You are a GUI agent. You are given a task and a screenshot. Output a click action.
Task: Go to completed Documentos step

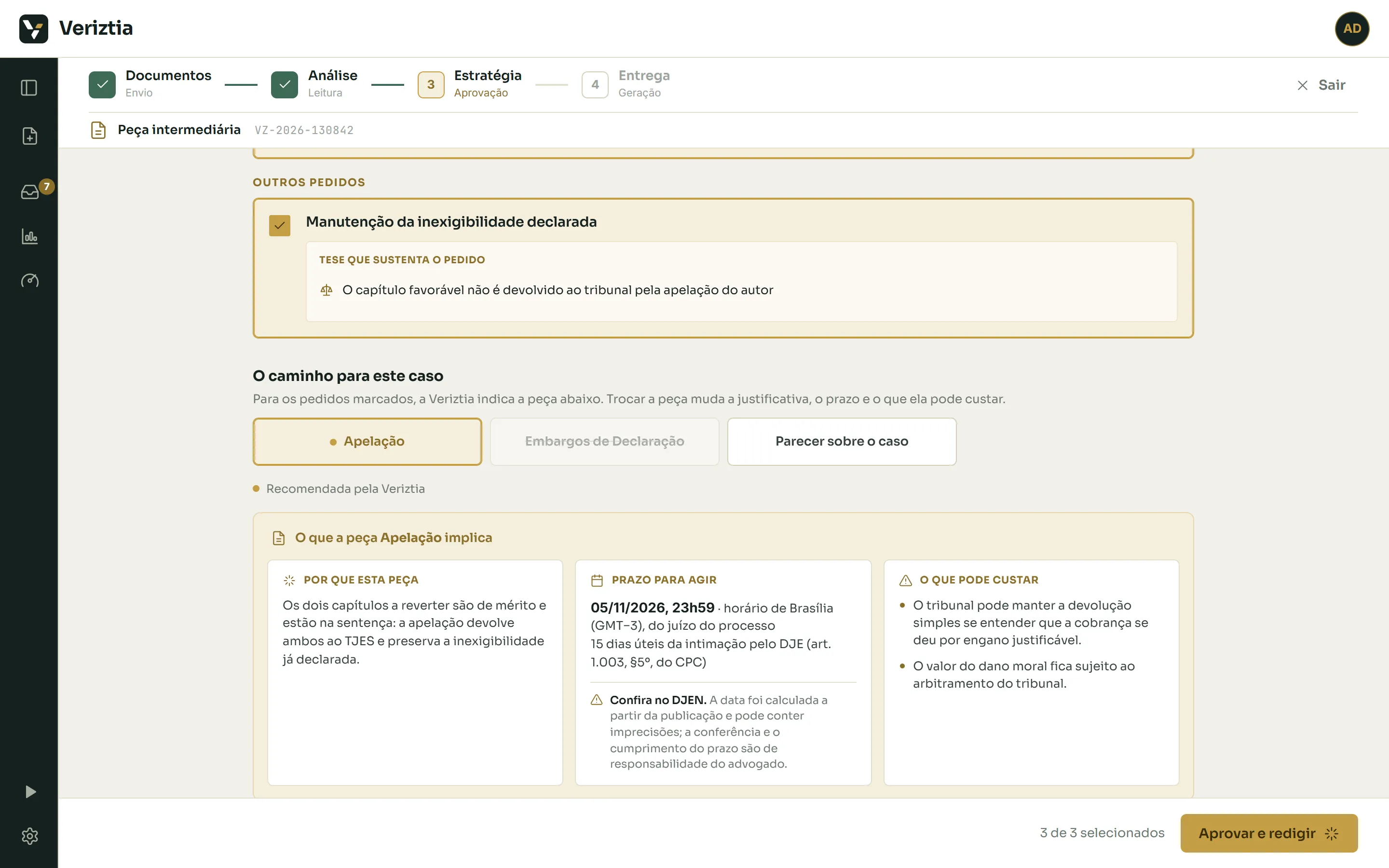tap(150, 84)
